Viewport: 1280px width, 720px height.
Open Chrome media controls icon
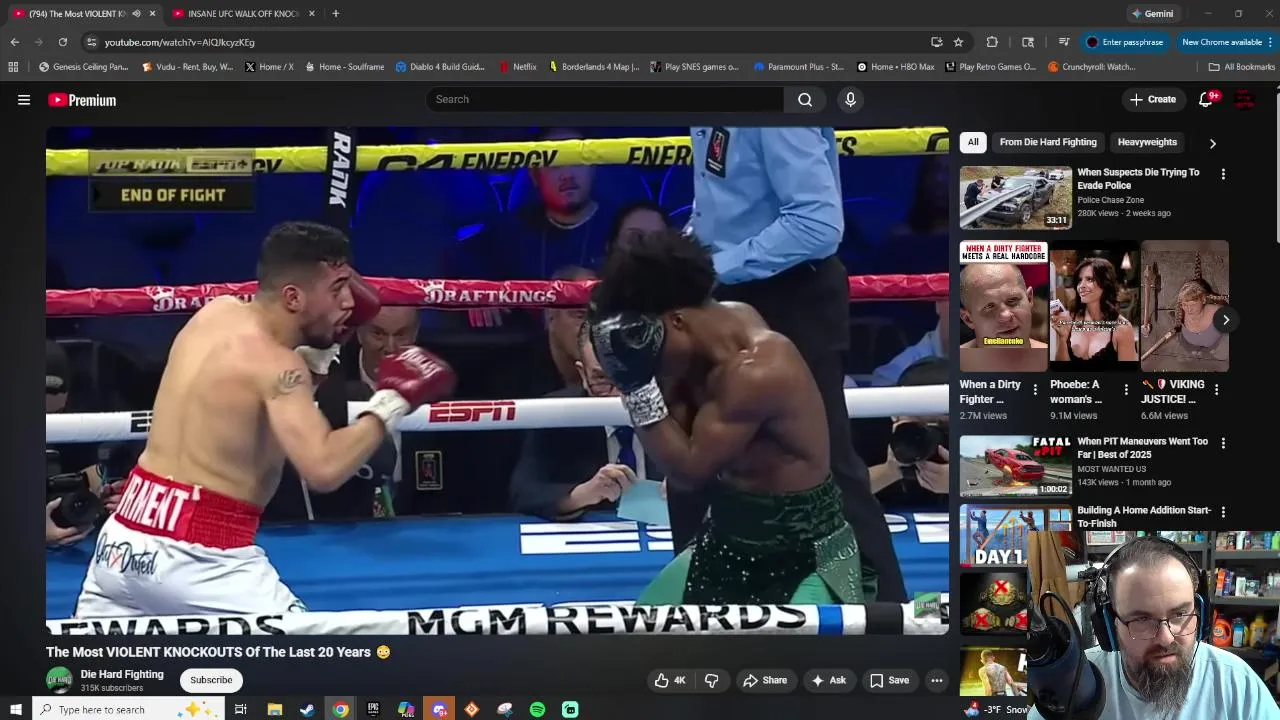tap(1063, 42)
